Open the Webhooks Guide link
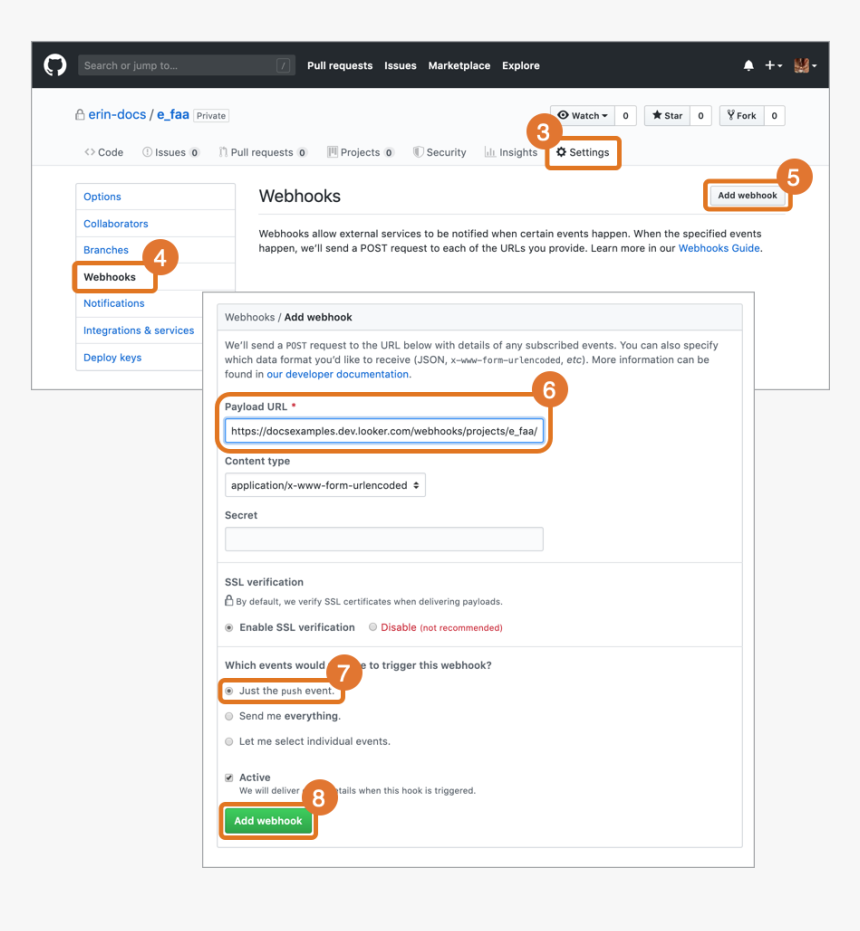This screenshot has width=860, height=931. (x=719, y=248)
